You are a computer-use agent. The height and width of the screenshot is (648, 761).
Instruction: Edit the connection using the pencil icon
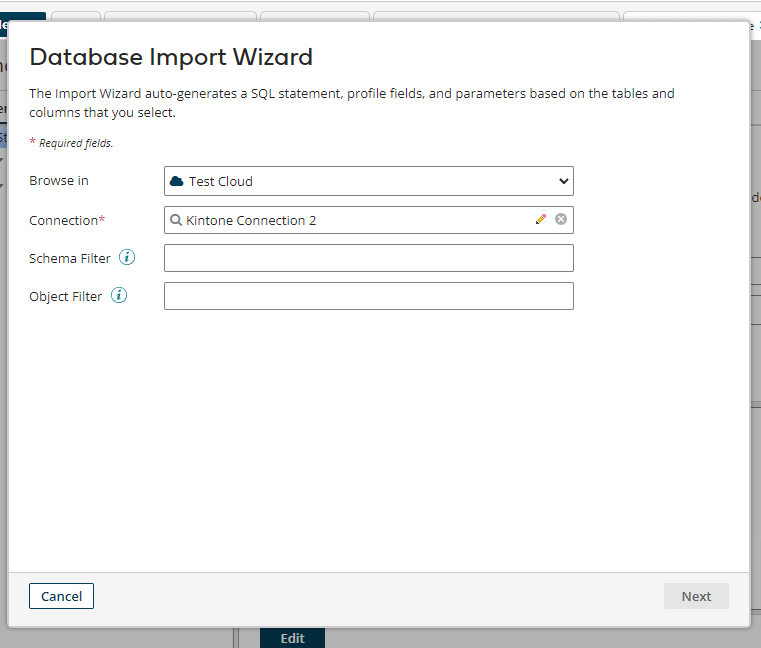pyautogui.click(x=541, y=219)
